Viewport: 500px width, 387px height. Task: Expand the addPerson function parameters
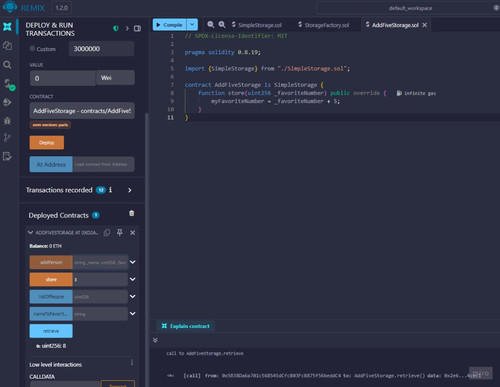click(133, 262)
